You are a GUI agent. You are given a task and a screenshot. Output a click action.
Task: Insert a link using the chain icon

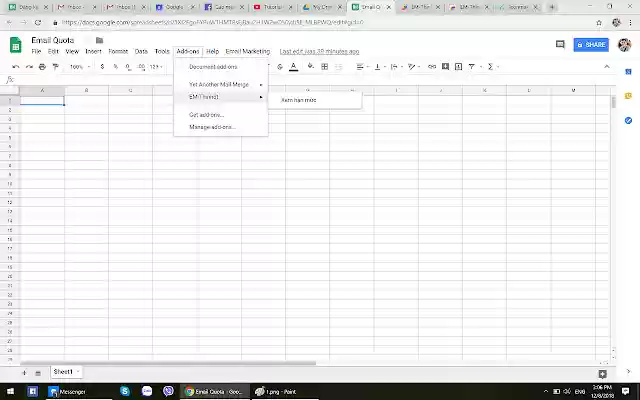click(432, 67)
